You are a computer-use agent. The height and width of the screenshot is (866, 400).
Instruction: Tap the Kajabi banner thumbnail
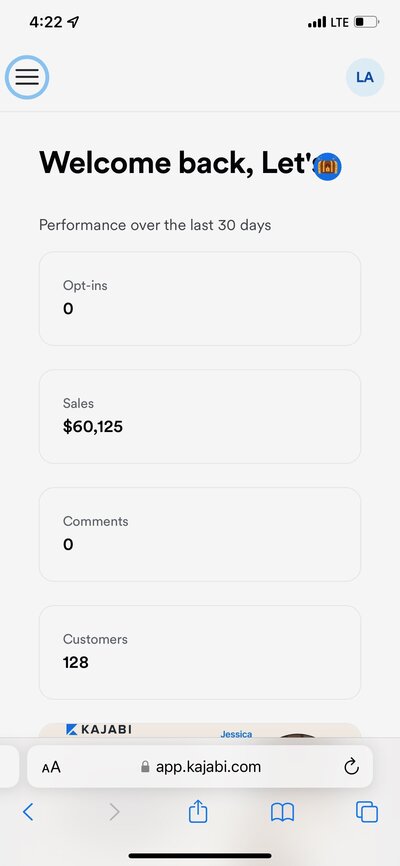click(x=199, y=730)
